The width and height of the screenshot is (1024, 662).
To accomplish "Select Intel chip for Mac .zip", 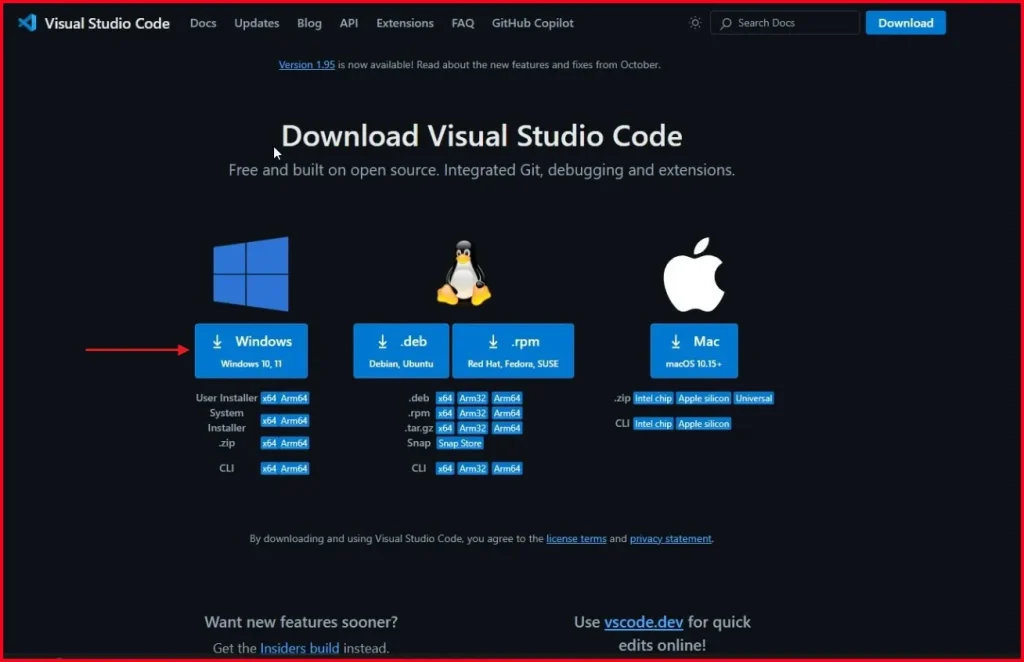I will click(x=653, y=398).
